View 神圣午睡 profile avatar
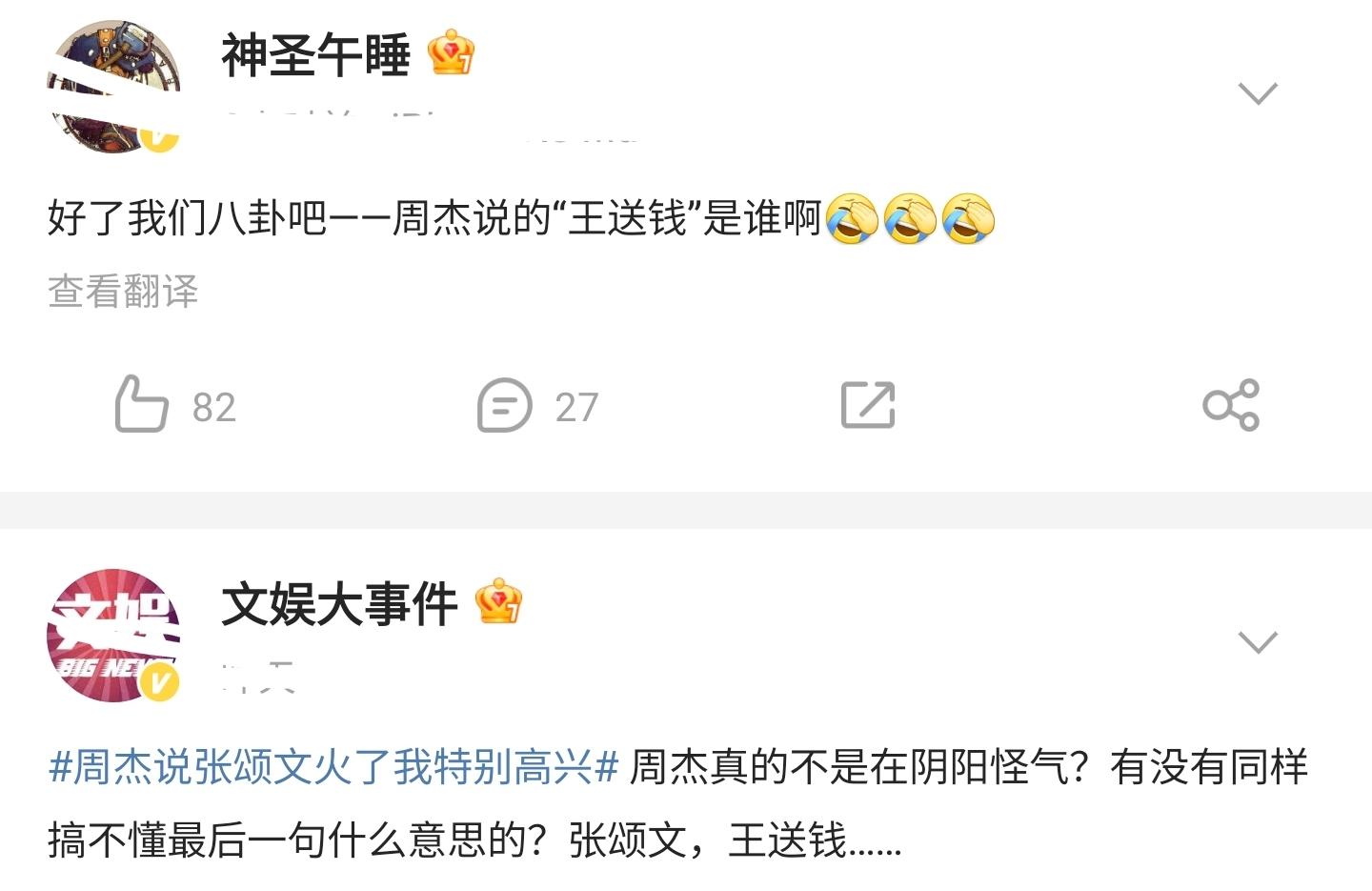 tap(113, 87)
